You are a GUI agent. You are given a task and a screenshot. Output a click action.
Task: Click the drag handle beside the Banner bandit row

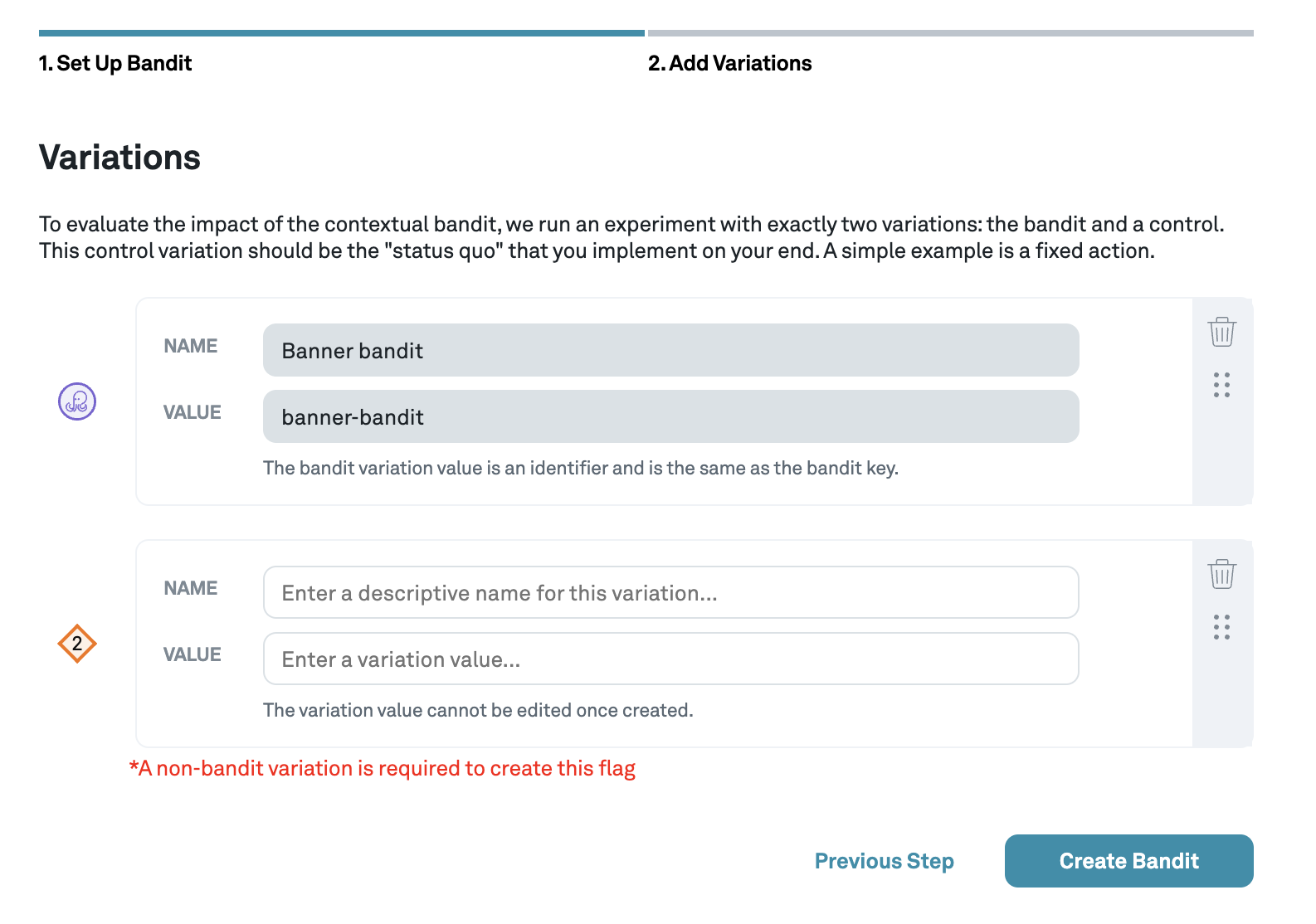(1221, 387)
